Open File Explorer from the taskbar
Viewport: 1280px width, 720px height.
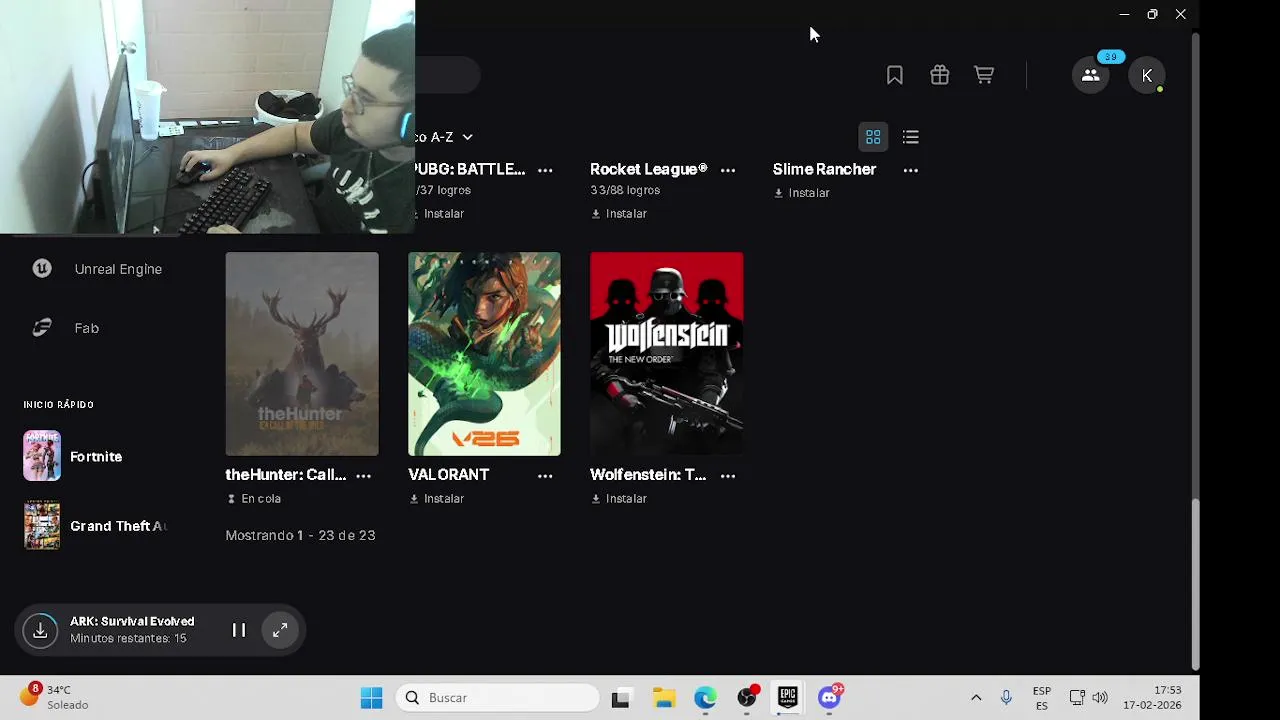pyautogui.click(x=664, y=698)
